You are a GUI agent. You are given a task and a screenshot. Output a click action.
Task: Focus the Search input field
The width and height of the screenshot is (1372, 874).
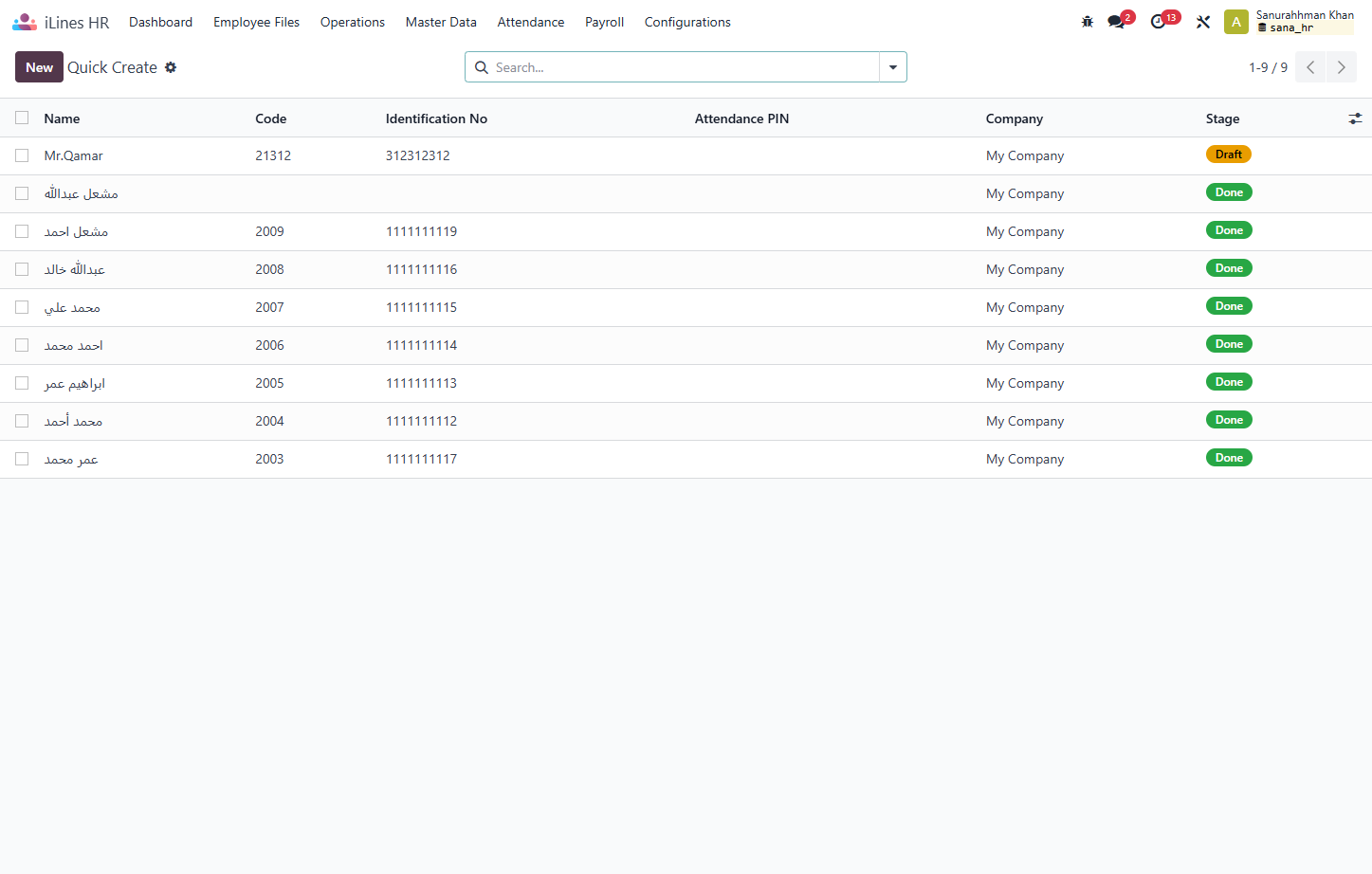click(685, 67)
